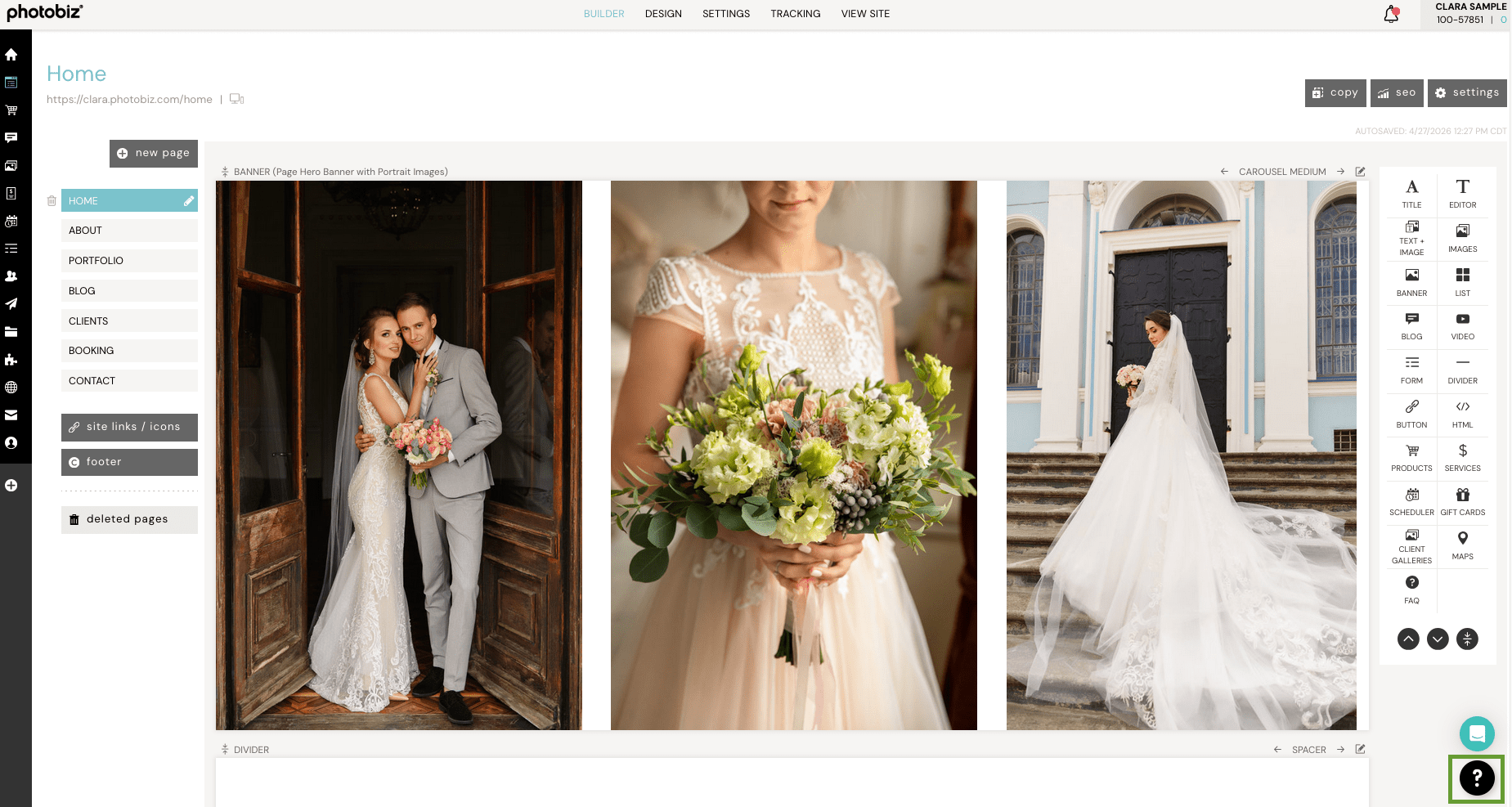Insert an HTML block
Viewport: 1512px width, 807px height.
[1462, 414]
